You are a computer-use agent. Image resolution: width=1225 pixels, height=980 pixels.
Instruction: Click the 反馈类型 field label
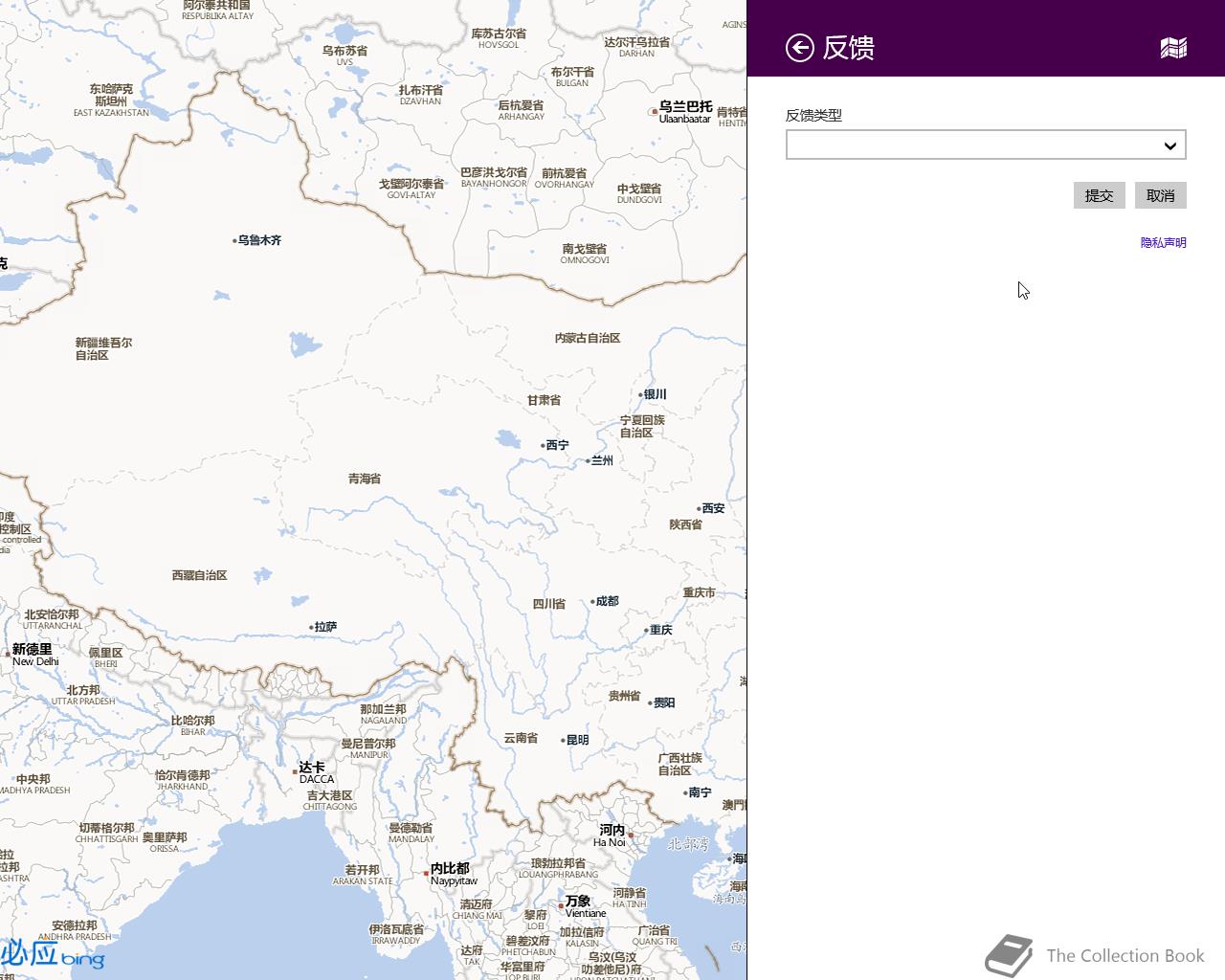click(x=813, y=115)
